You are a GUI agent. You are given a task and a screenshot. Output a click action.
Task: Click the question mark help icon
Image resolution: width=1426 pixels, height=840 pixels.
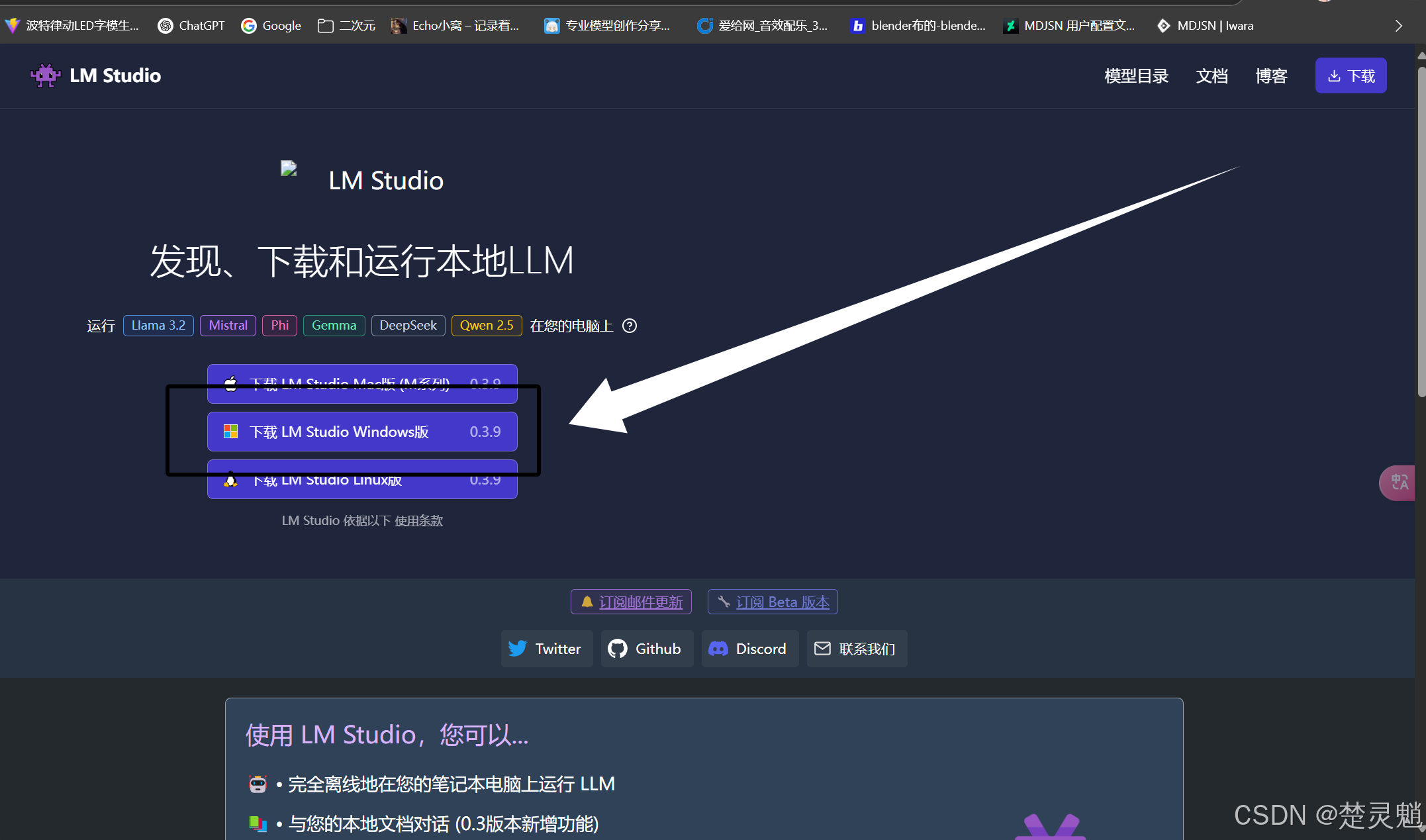pyautogui.click(x=630, y=326)
